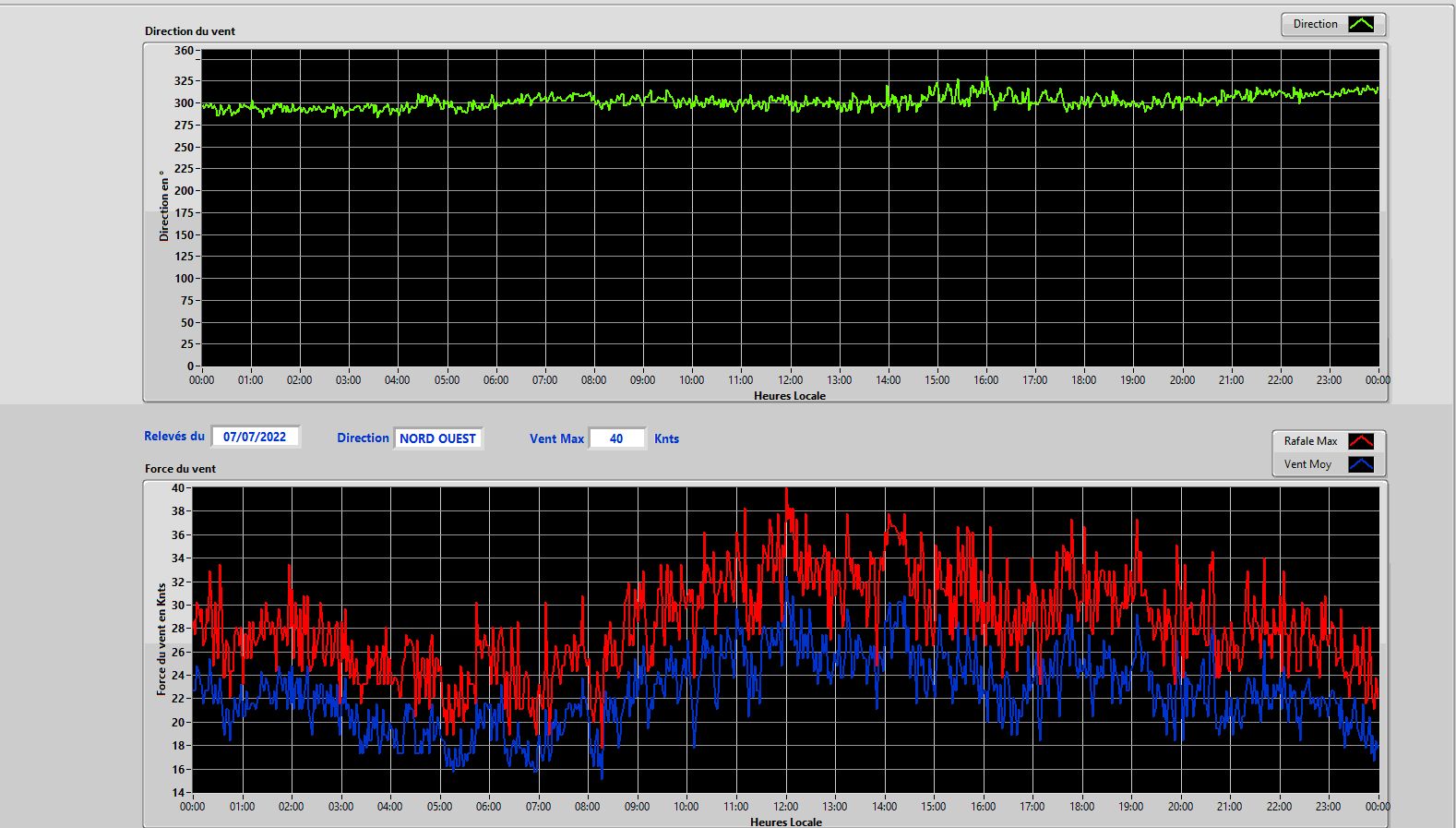Screen dimensions: 1456x828
Task: Click the 40 value on force Y axis
Action: tap(178, 488)
